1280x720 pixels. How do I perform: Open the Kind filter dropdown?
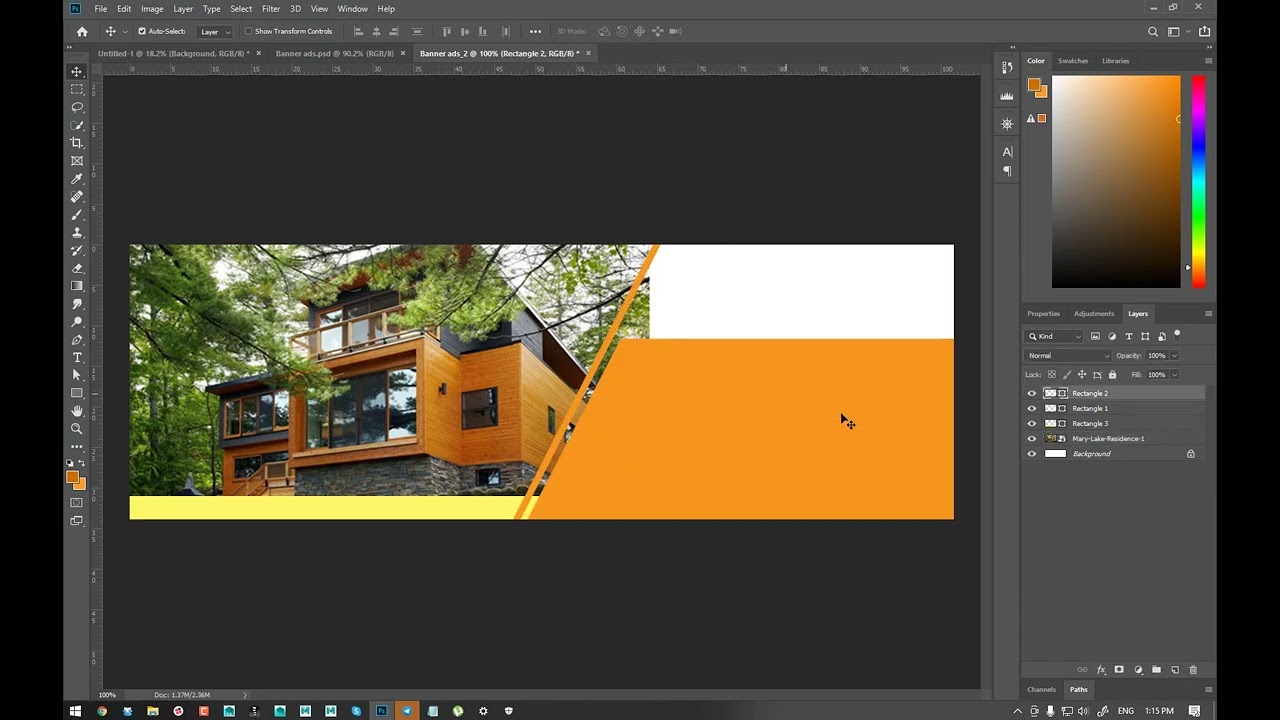(1055, 336)
